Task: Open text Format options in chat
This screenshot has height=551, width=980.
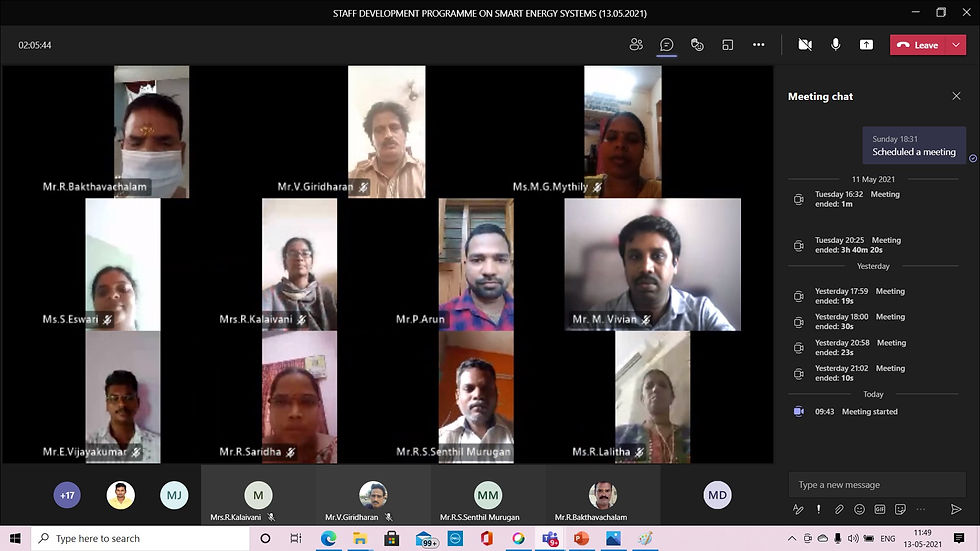Action: 798,509
